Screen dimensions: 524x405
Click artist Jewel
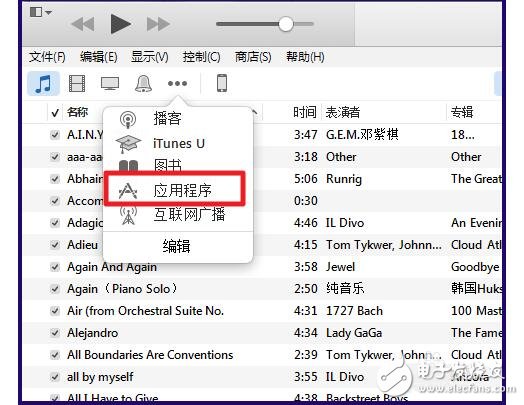(340, 267)
